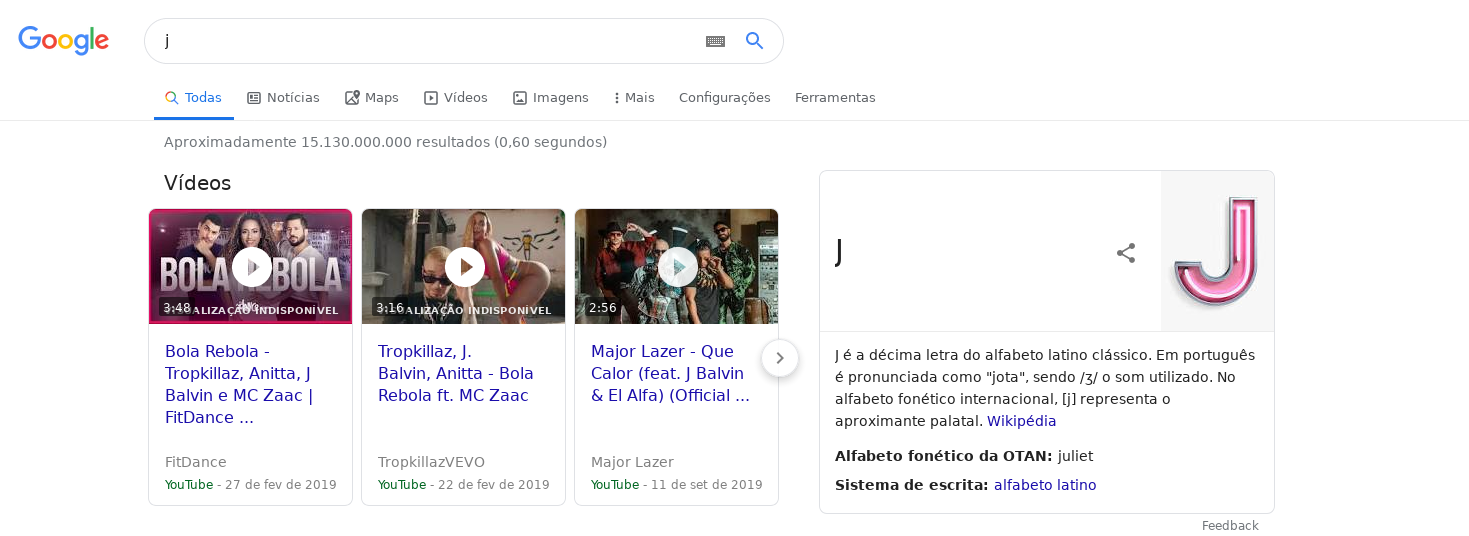
Task: Click the "Alfabeto fonético da OTAN" label
Action: (x=943, y=456)
